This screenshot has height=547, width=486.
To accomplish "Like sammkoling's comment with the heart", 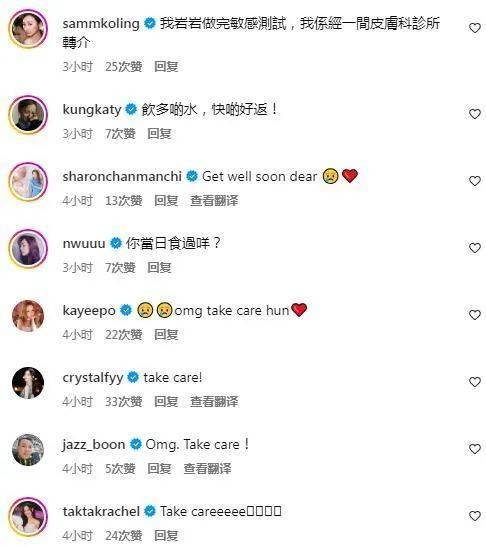I will point(474,28).
